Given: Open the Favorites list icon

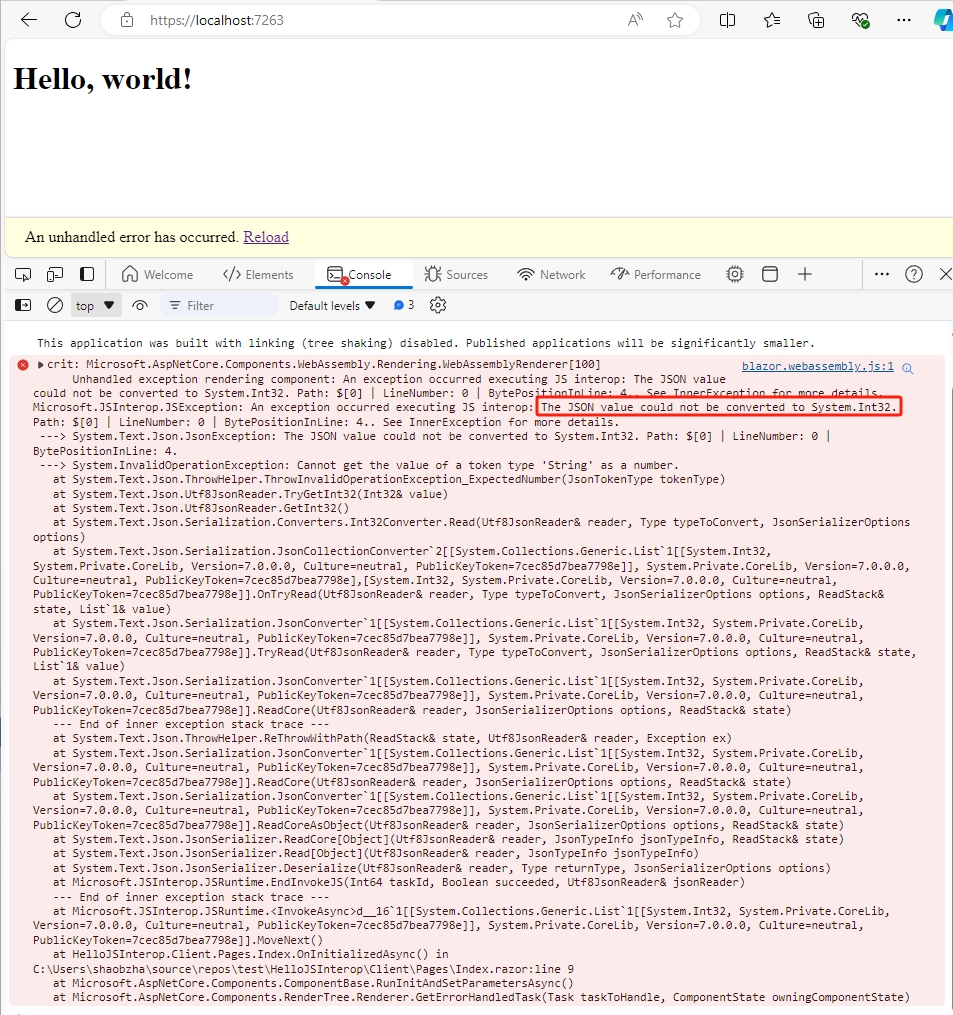Looking at the screenshot, I should [x=771, y=20].
